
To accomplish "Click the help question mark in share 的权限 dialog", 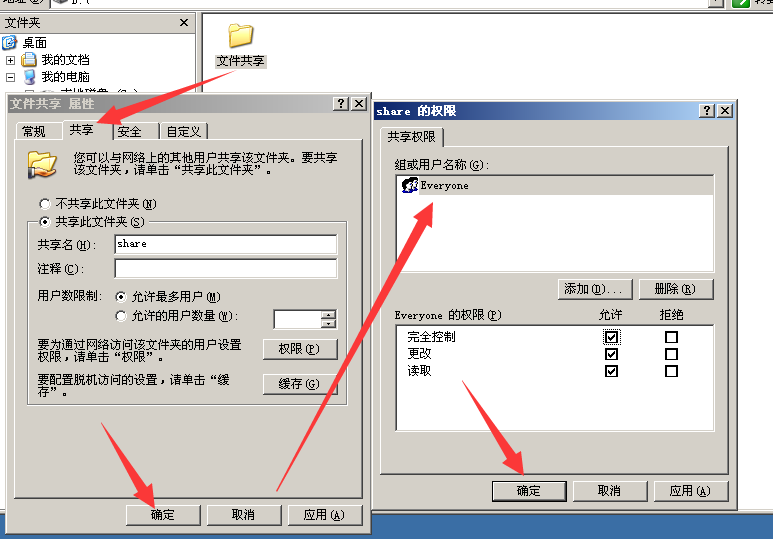I will click(x=706, y=110).
